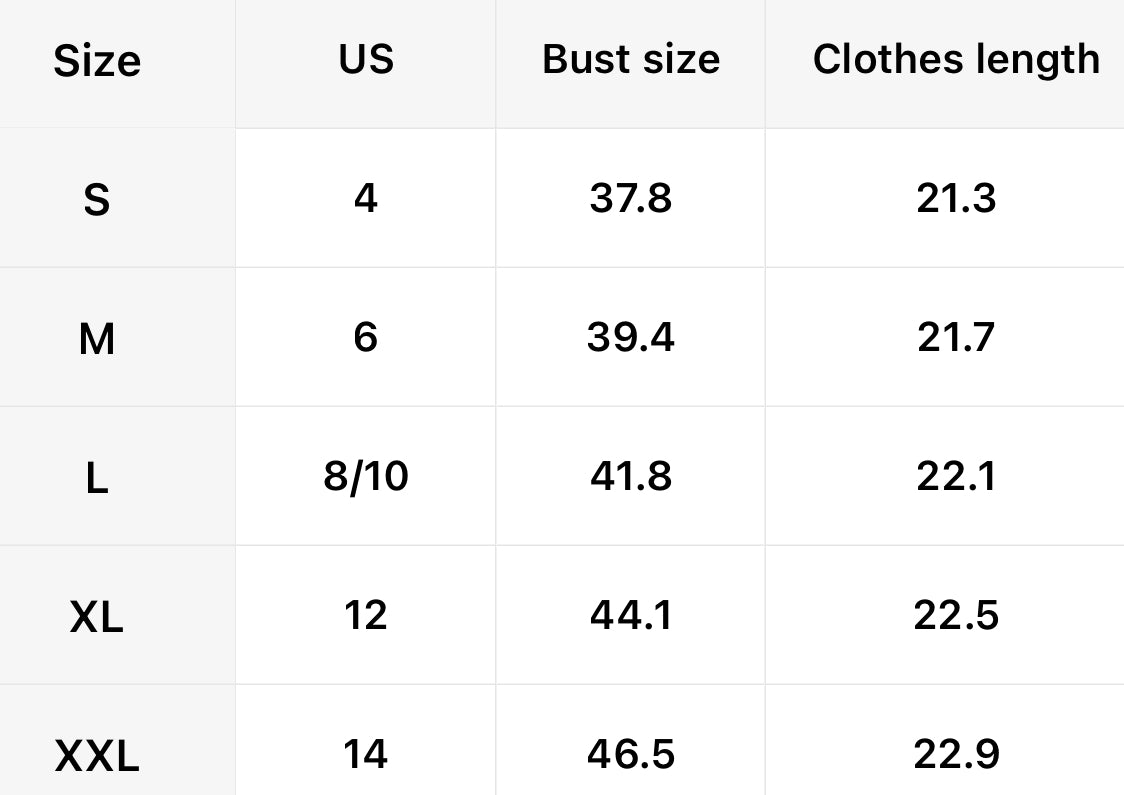Click the 46.5 bust size value

[631, 754]
